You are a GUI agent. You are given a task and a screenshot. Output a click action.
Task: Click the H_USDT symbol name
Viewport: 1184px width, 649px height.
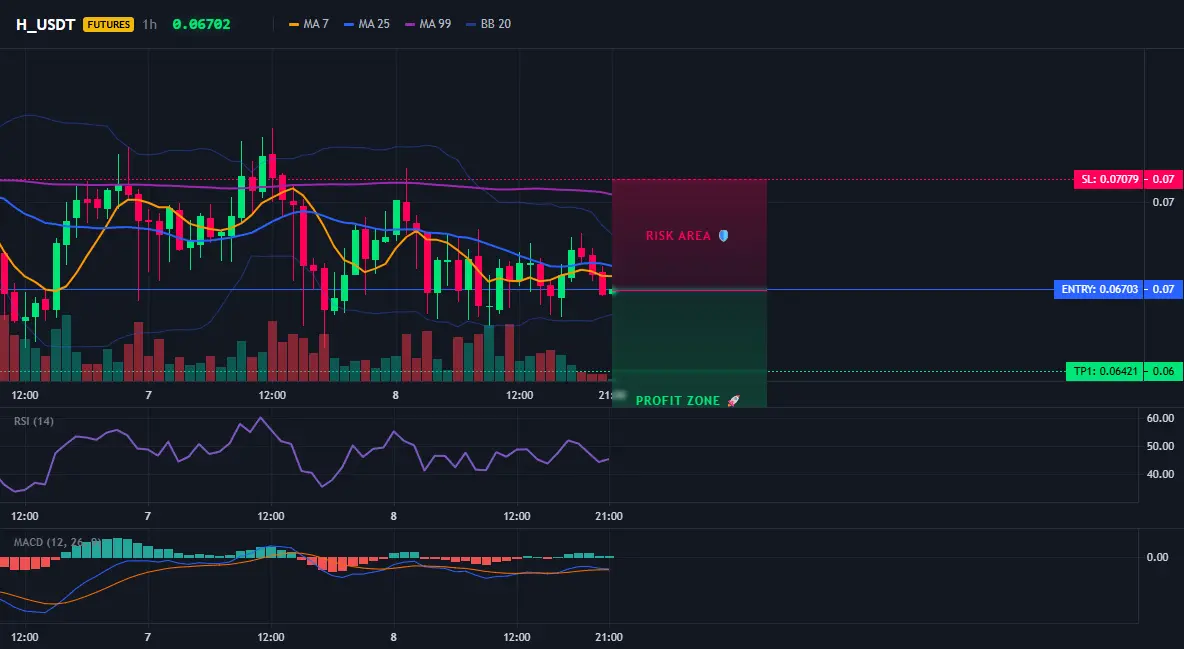click(x=45, y=24)
